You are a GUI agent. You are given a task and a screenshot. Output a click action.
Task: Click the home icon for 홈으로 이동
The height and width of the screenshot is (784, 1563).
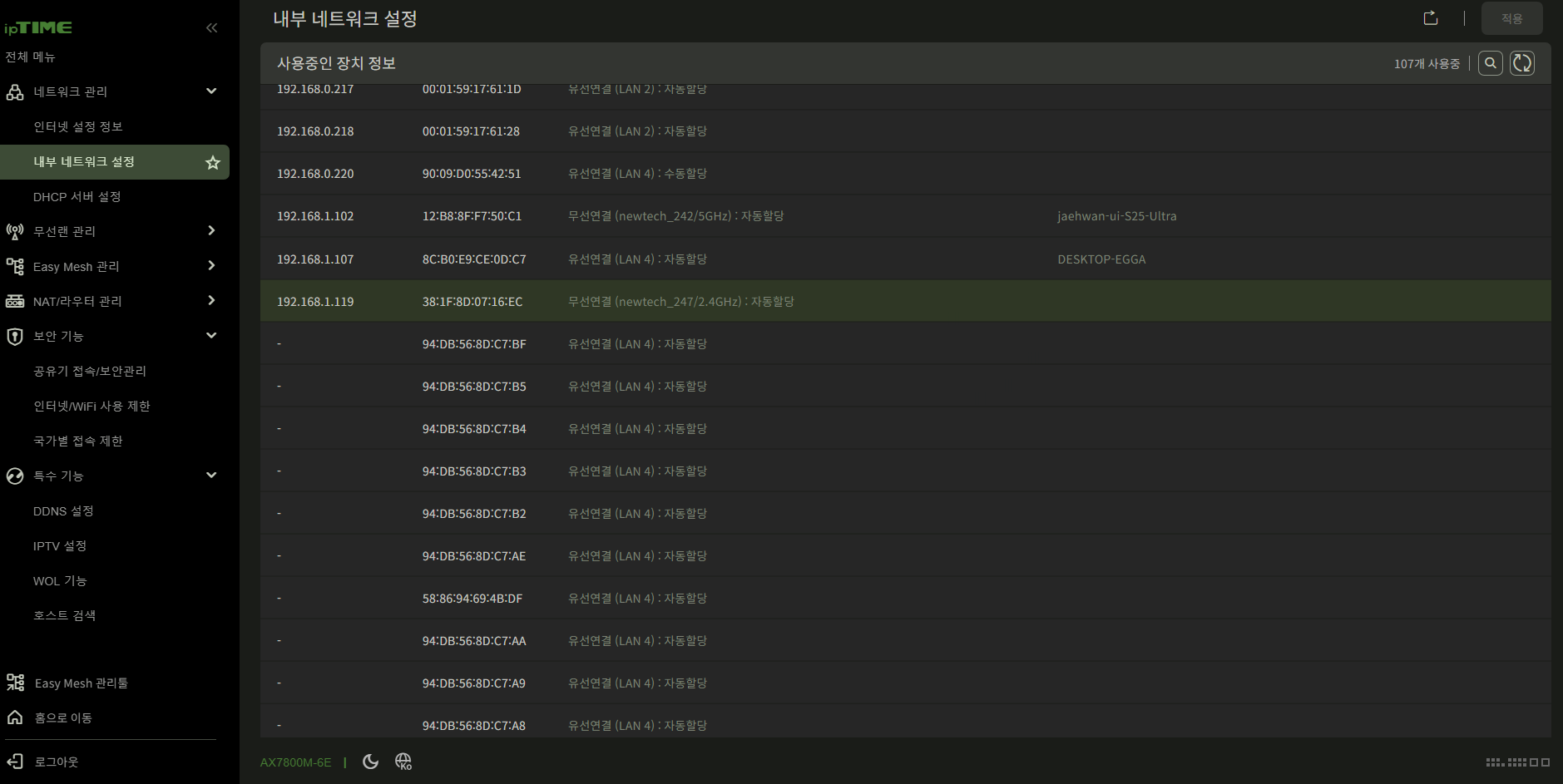coord(15,717)
